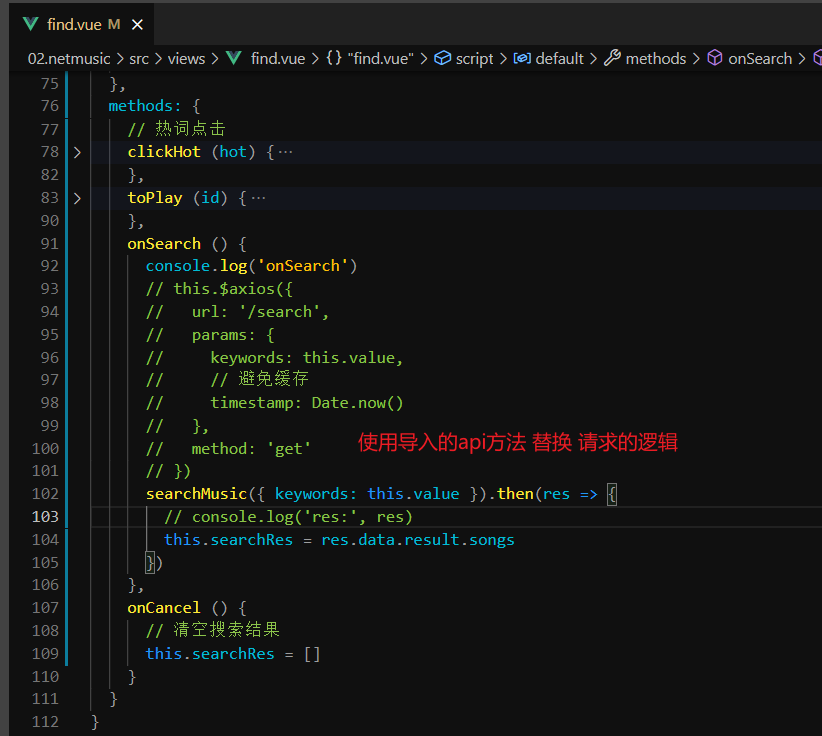Viewport: 822px width, 736px height.
Task: Click the commented this.$axios line
Action: tap(219, 289)
